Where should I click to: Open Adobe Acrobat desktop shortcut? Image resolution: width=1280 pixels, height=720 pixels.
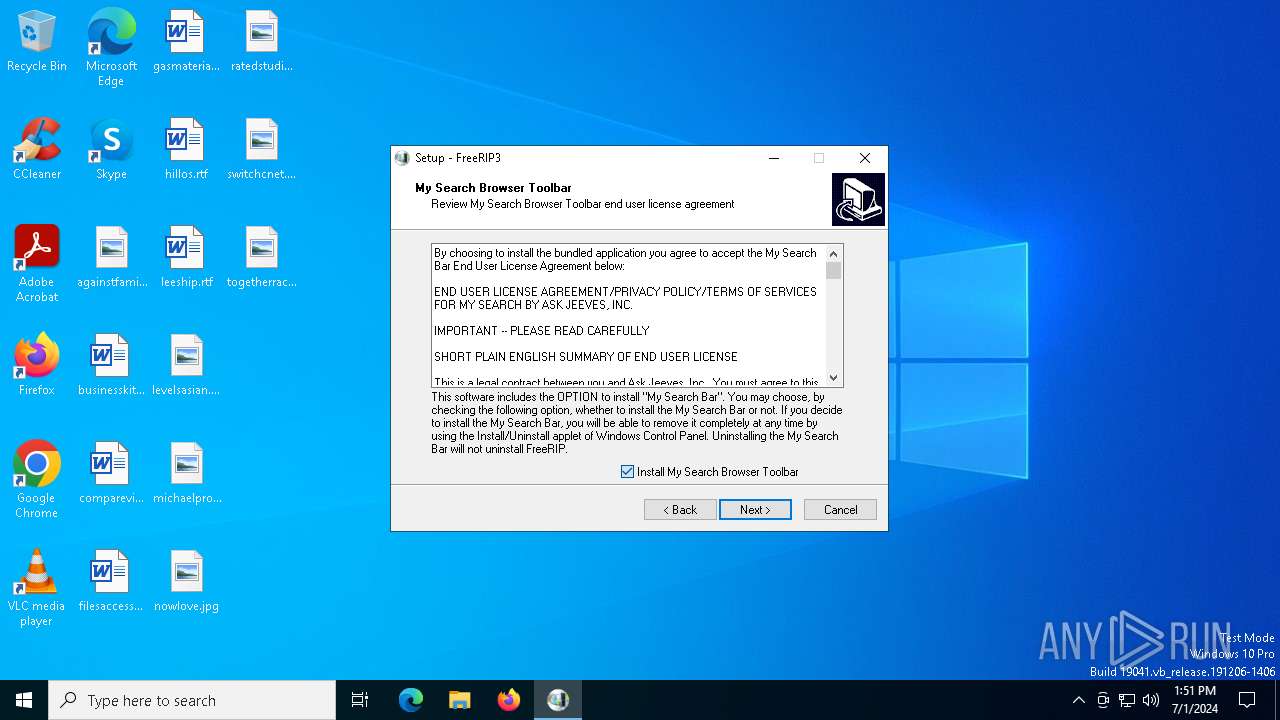coord(37,264)
